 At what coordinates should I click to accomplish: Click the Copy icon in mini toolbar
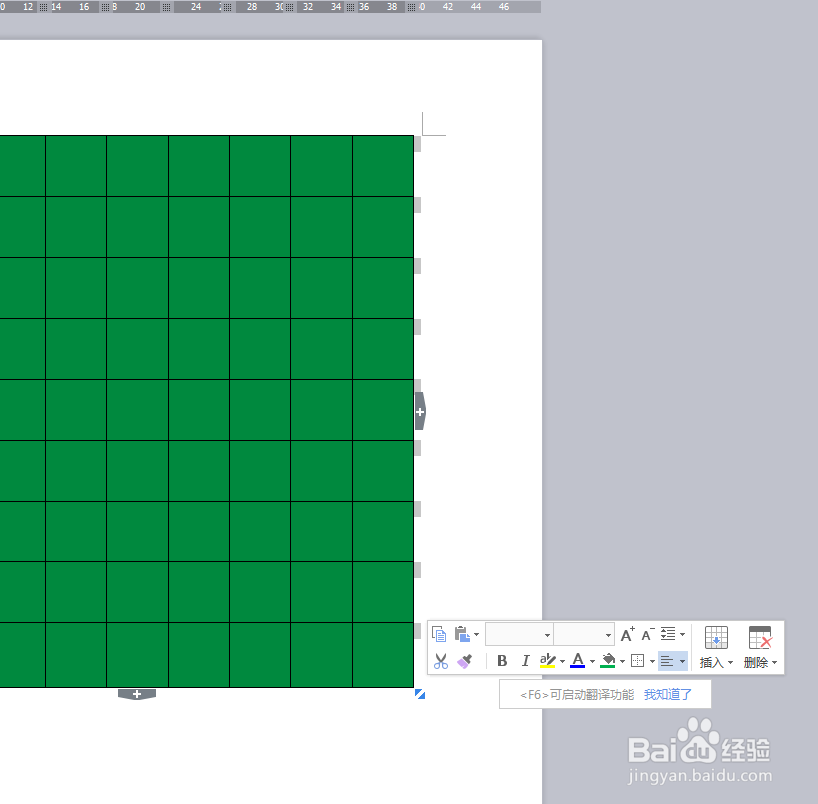439,634
